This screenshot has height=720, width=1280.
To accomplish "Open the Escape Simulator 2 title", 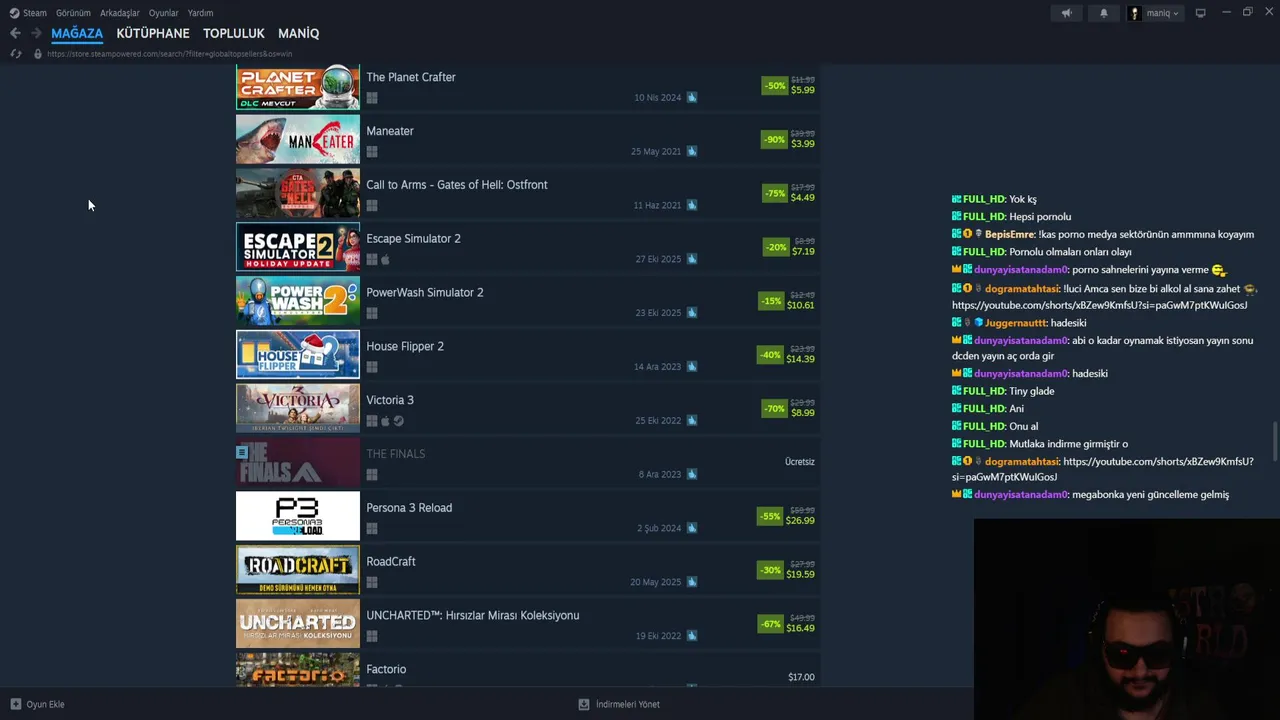I will tap(413, 239).
